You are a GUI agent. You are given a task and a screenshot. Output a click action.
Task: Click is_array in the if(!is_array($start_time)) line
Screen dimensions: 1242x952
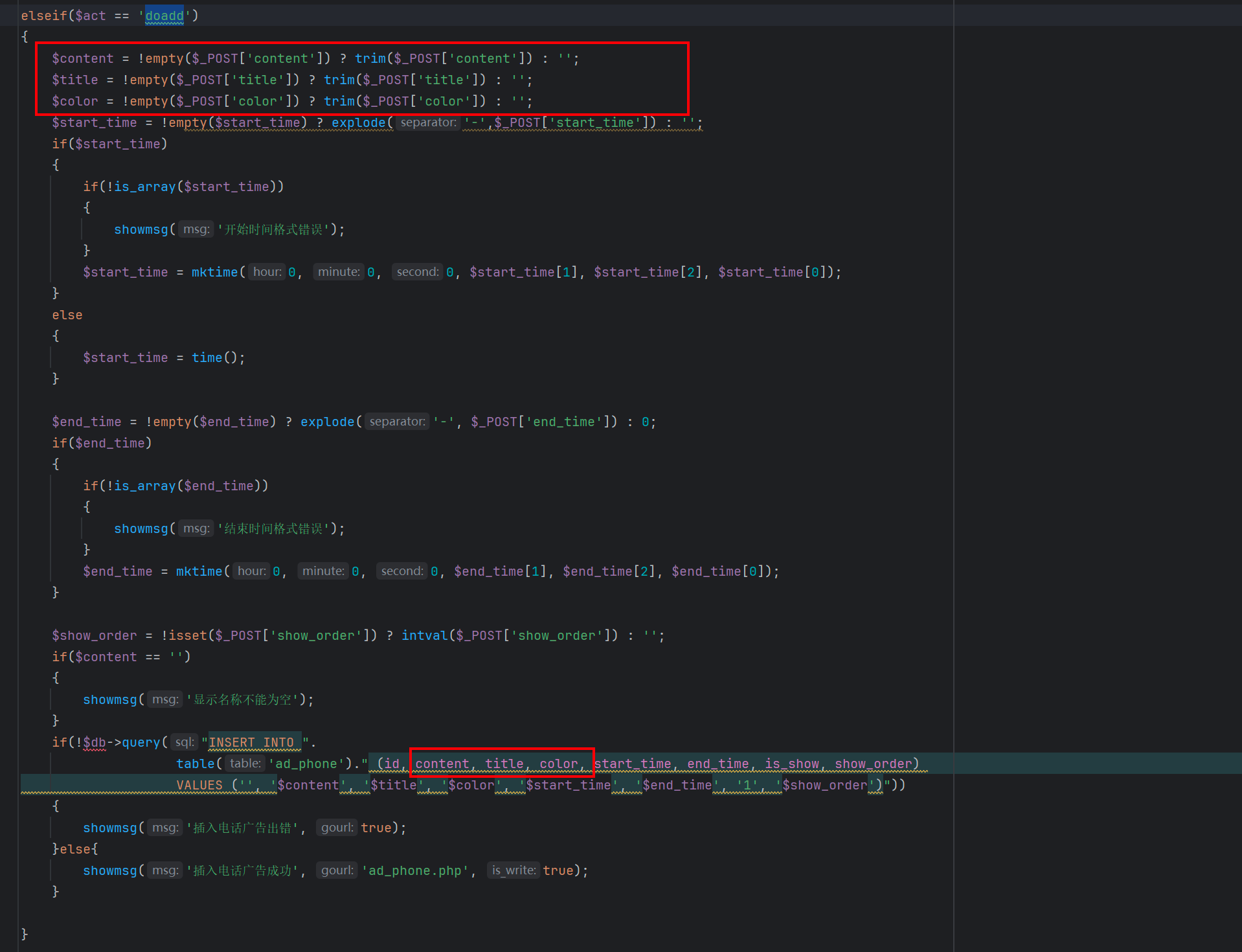[x=144, y=187]
